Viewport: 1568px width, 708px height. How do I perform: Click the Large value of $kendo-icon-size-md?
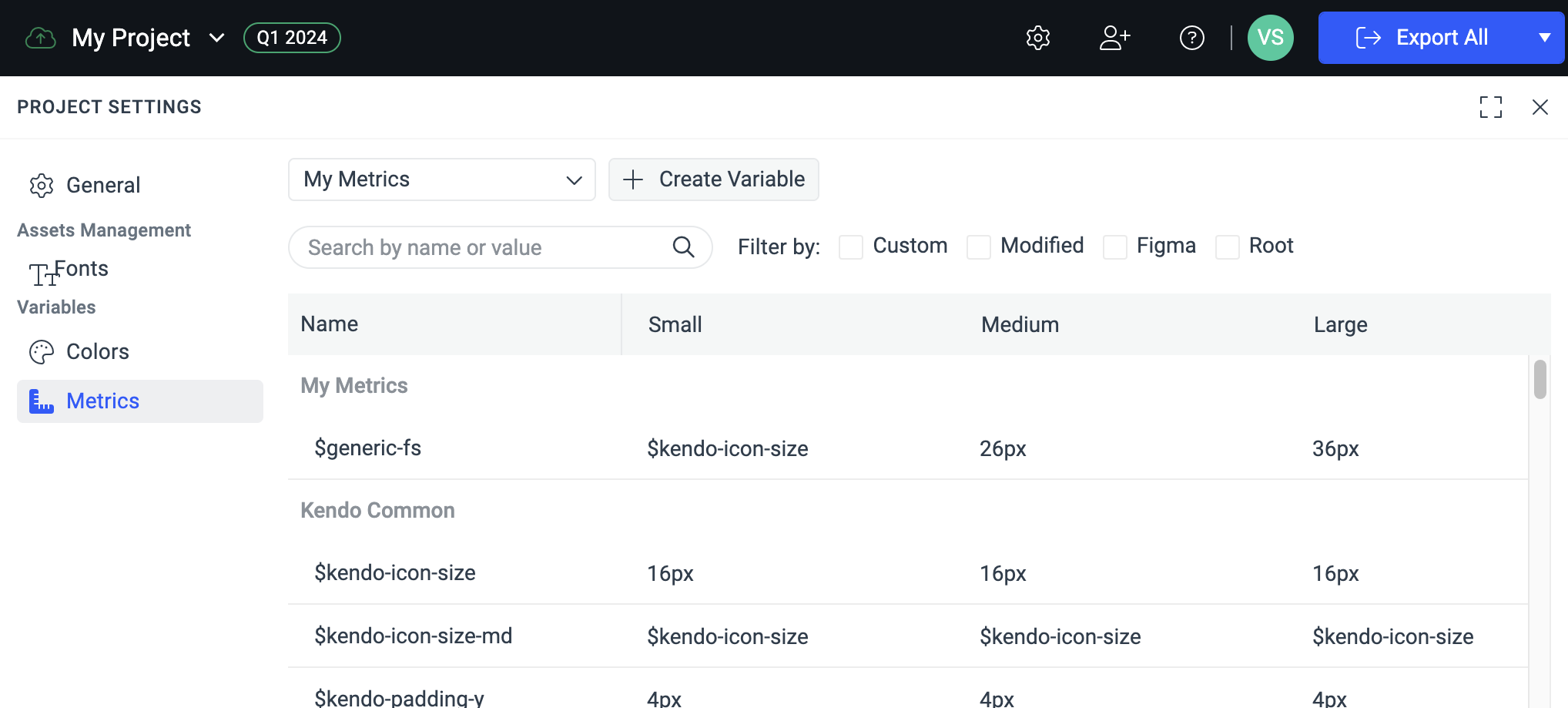coord(1392,637)
